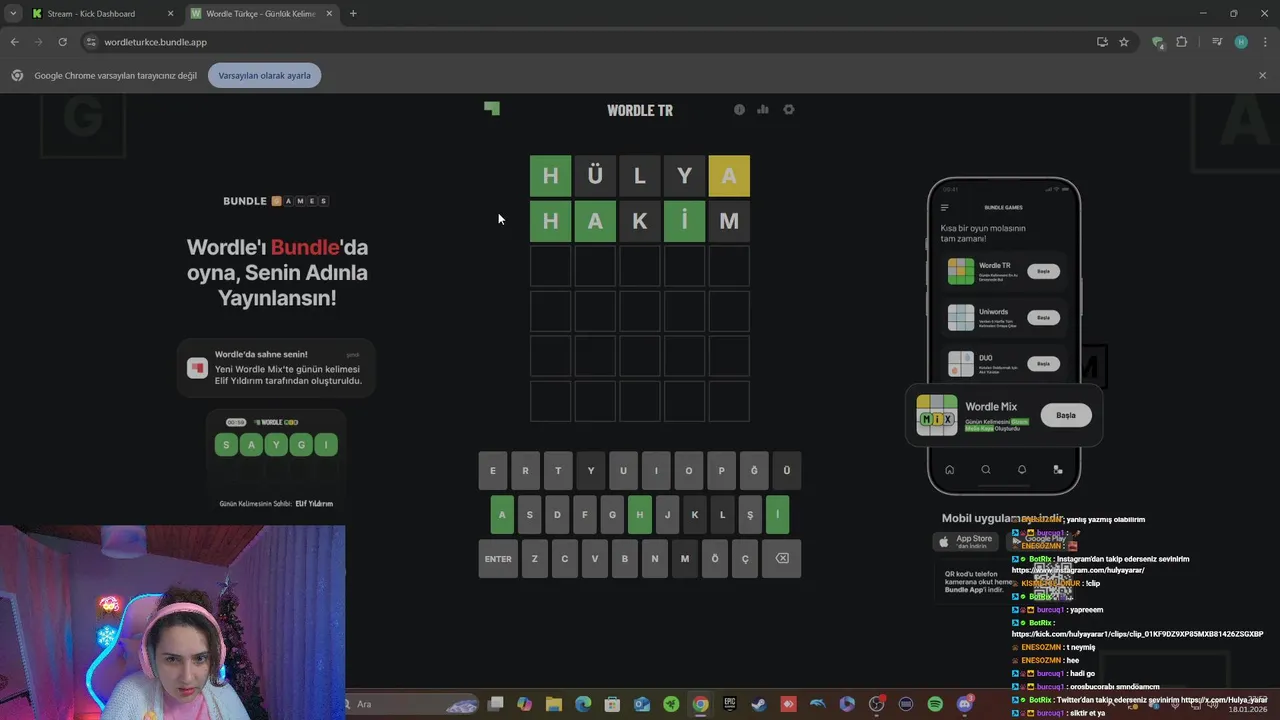Screen dimensions: 1280x720
Task: Click the Ç key on the Wordle keyboard
Action: click(744, 559)
